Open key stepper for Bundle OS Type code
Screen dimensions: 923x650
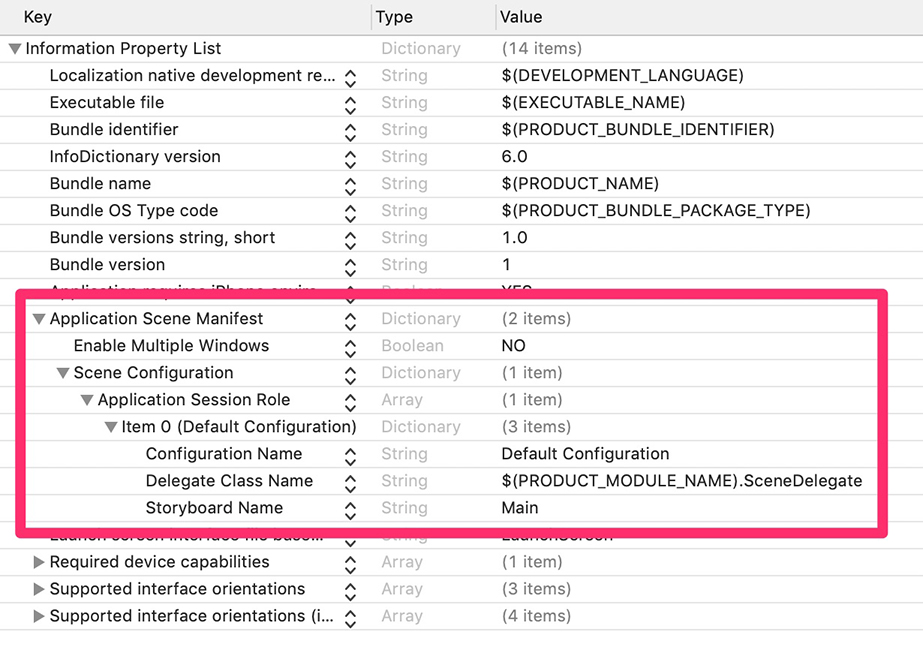point(350,214)
